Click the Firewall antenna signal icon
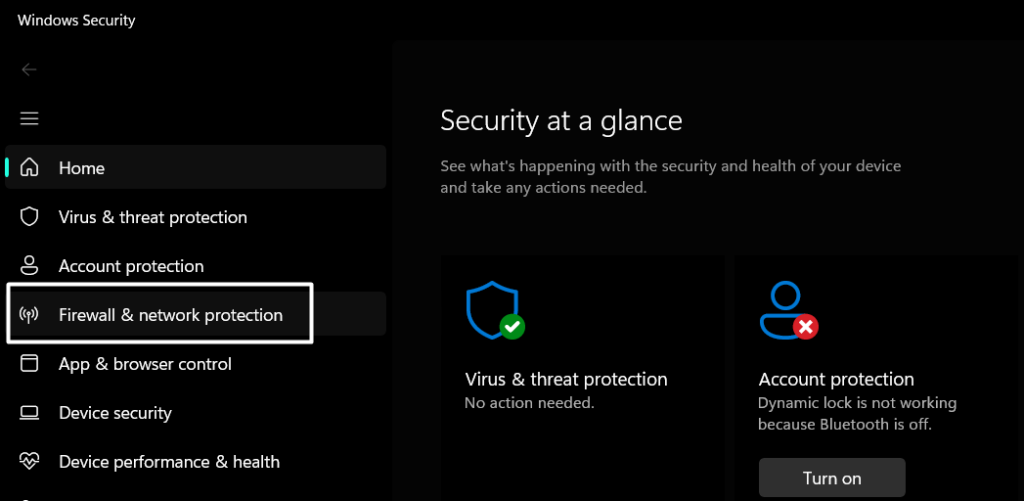 [x=30, y=315]
